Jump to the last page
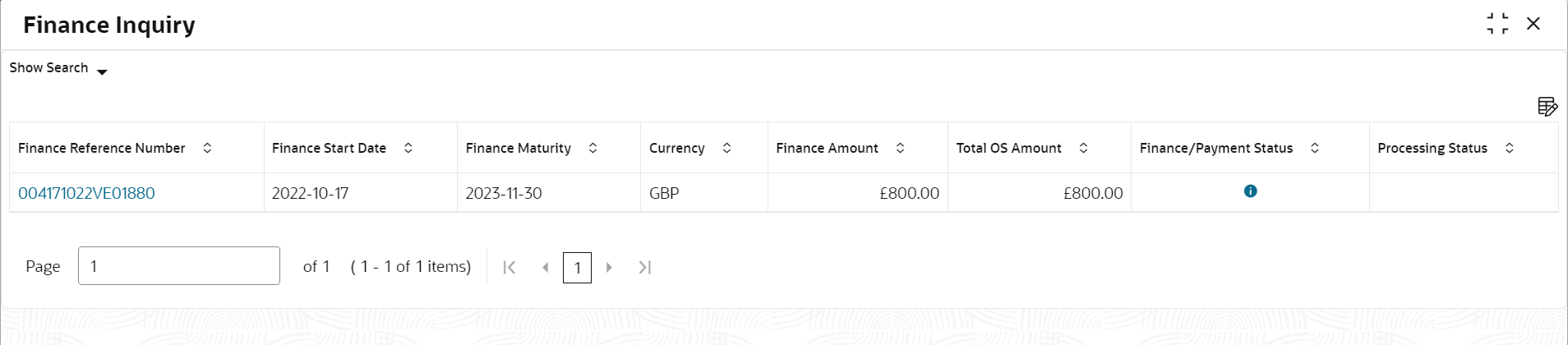Image resolution: width=1568 pixels, height=345 pixels. pyautogui.click(x=645, y=267)
